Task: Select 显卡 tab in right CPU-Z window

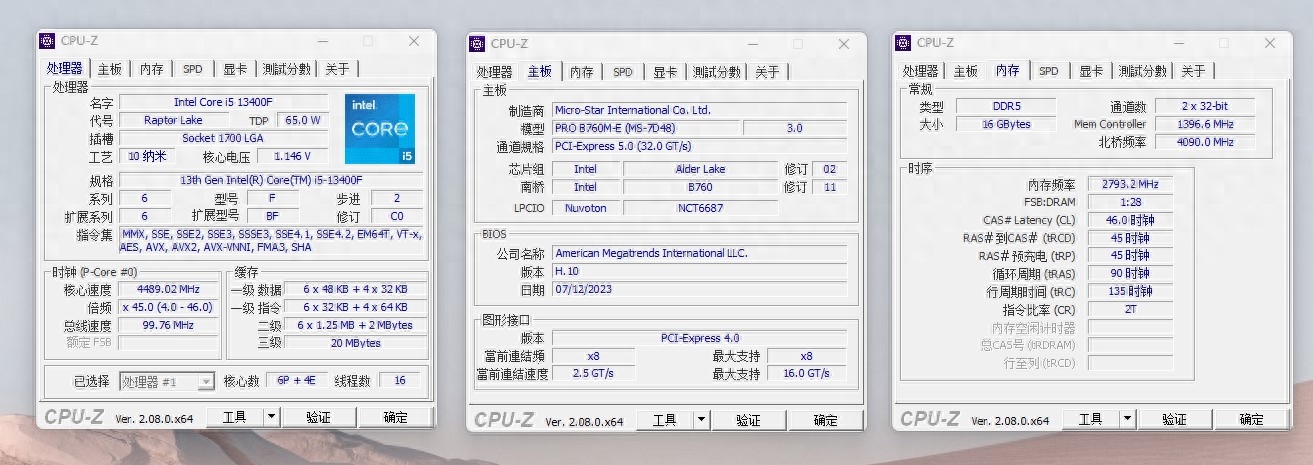Action: click(x=1090, y=71)
